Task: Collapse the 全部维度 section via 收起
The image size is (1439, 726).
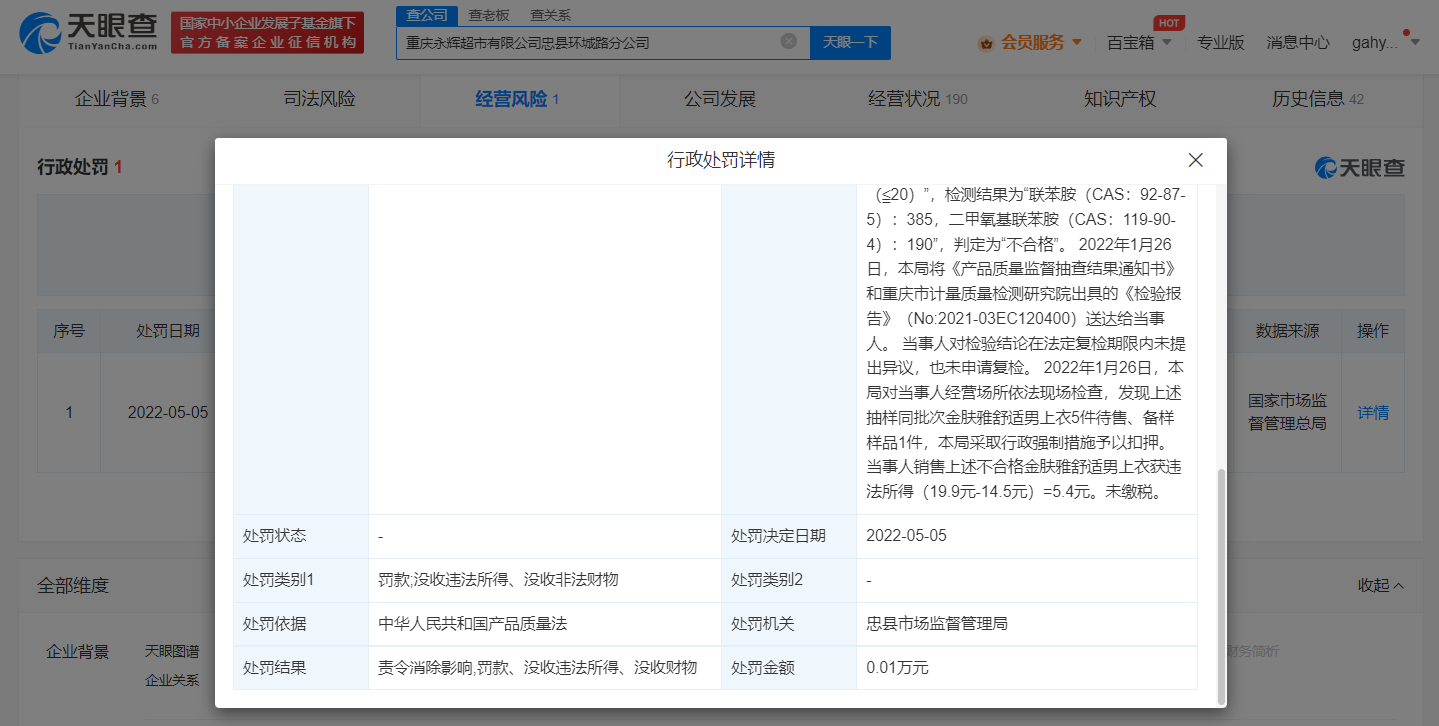Action: [x=1381, y=585]
